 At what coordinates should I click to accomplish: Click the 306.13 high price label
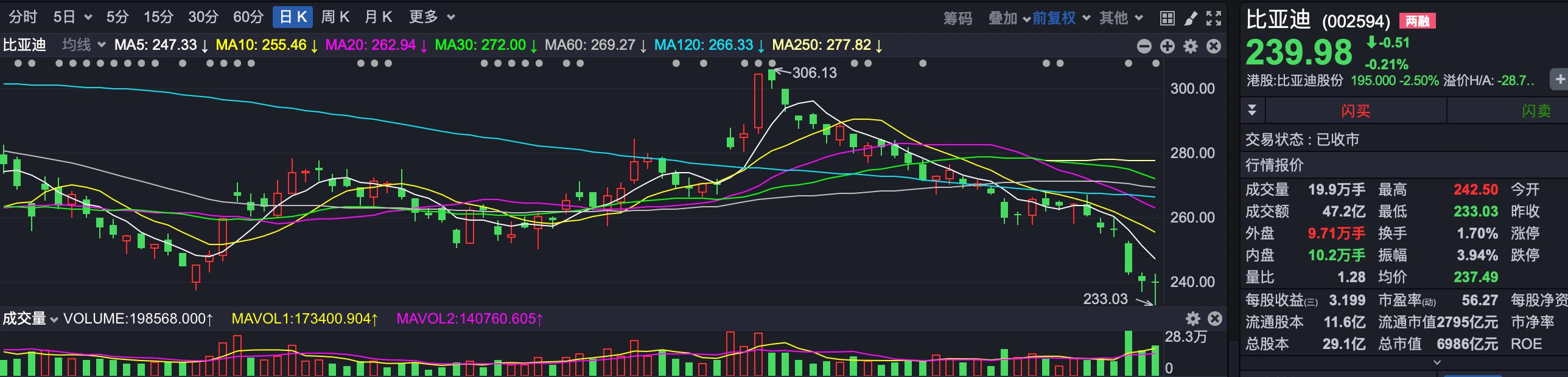pos(814,73)
